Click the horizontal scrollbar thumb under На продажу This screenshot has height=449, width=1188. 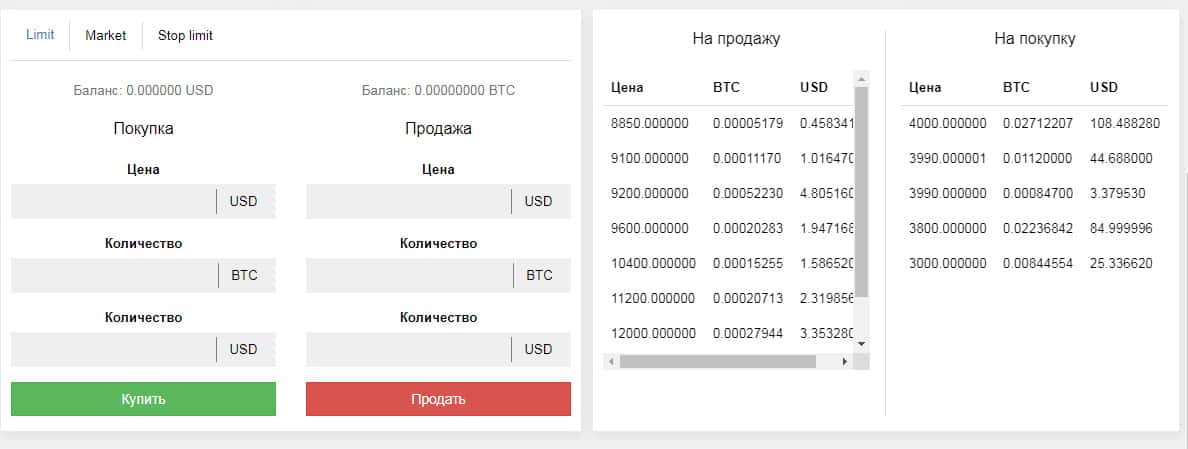click(x=717, y=361)
